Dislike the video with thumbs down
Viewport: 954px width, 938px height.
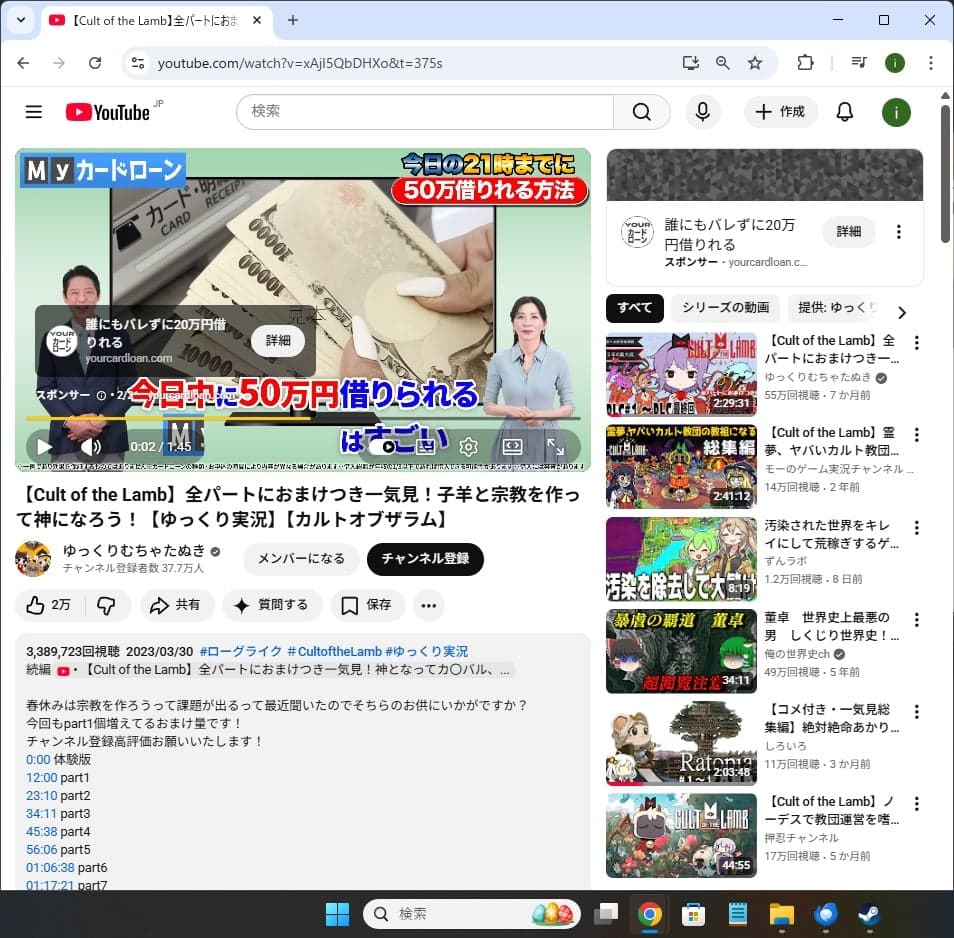(106, 605)
